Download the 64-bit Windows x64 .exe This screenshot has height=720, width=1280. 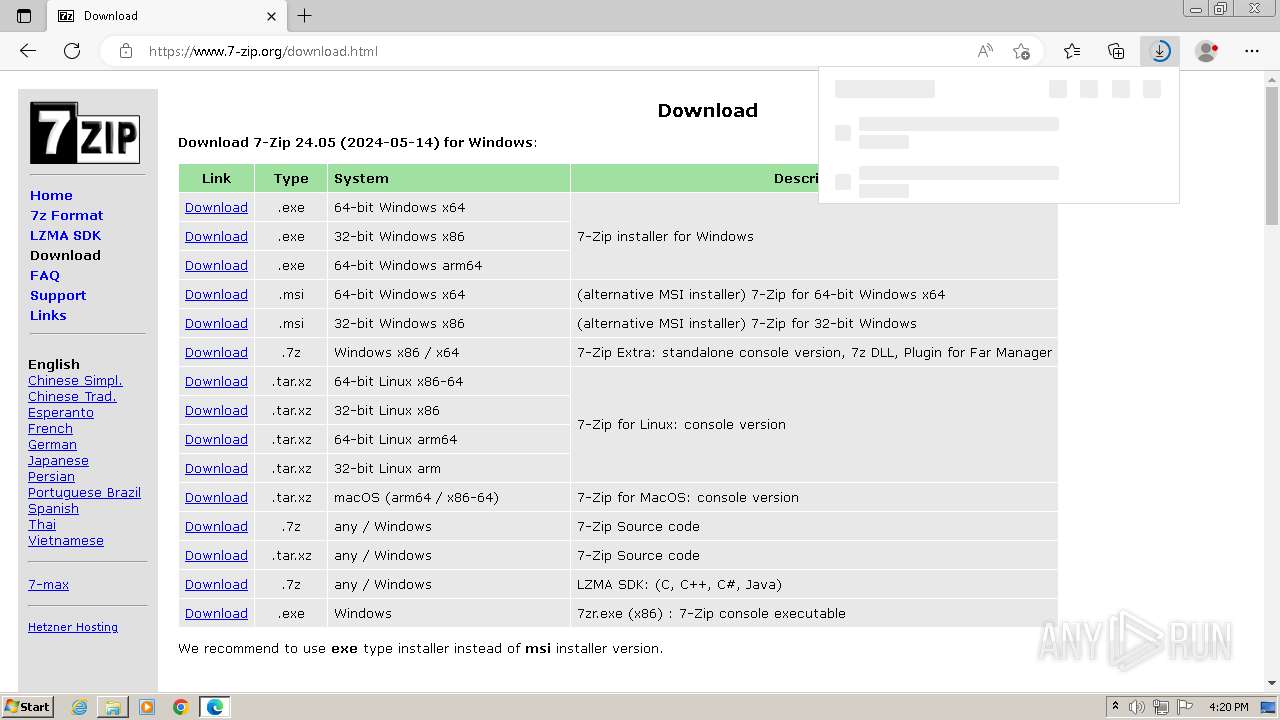[216, 207]
